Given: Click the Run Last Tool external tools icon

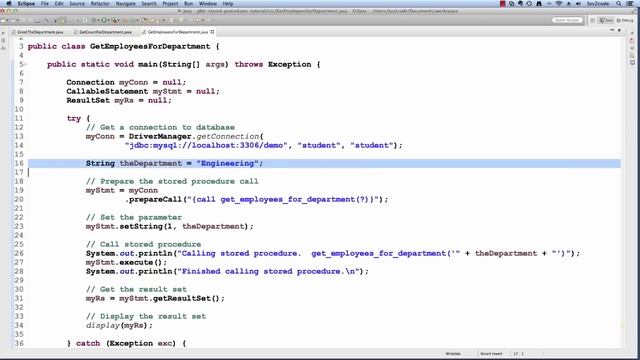Looking at the screenshot, I should [x=115, y=20].
